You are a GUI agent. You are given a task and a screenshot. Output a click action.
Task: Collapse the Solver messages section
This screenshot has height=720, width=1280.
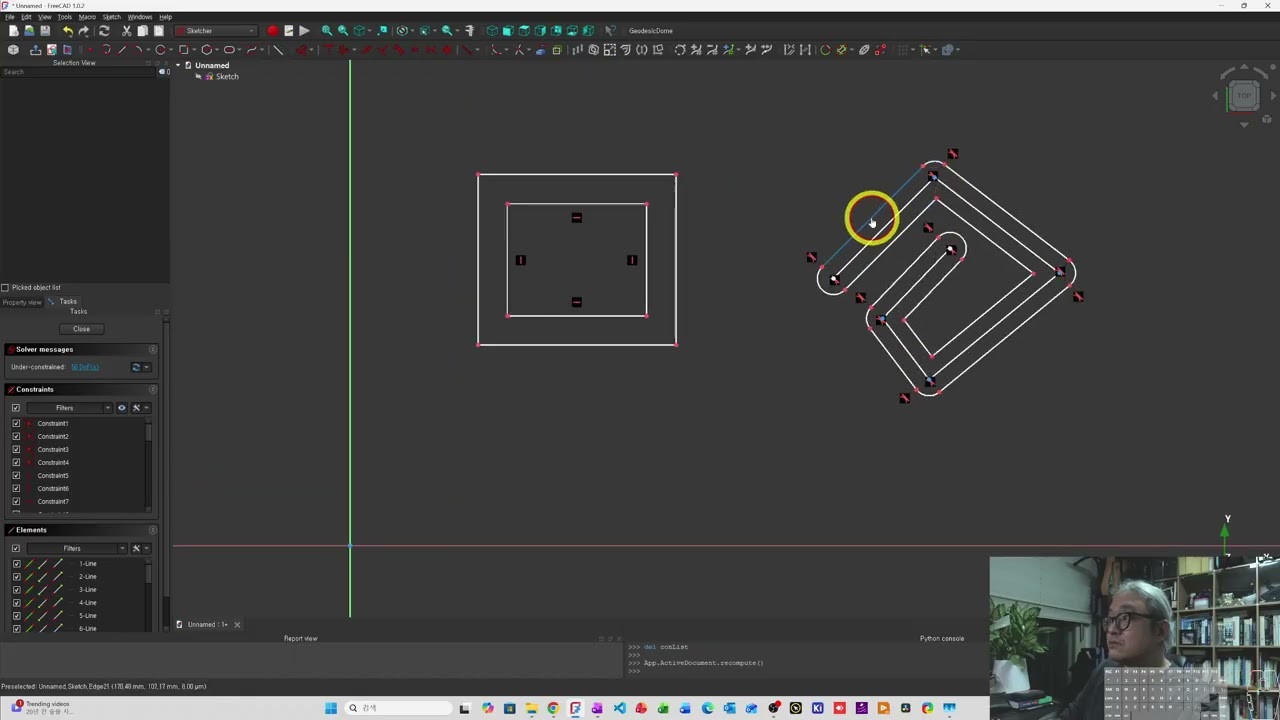point(152,349)
